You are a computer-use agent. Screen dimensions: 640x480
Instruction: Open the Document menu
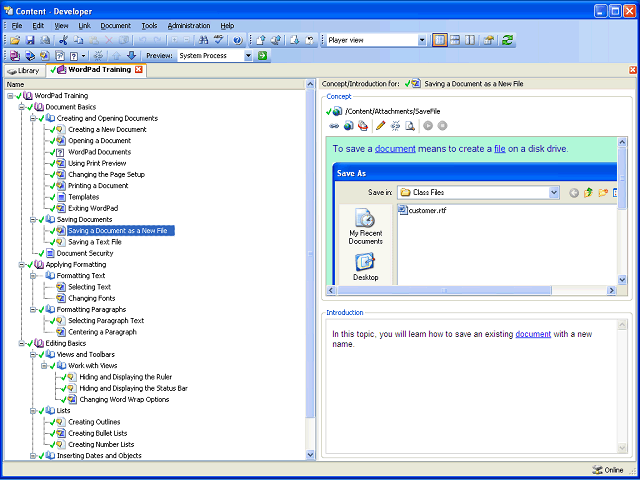[x=116, y=26]
